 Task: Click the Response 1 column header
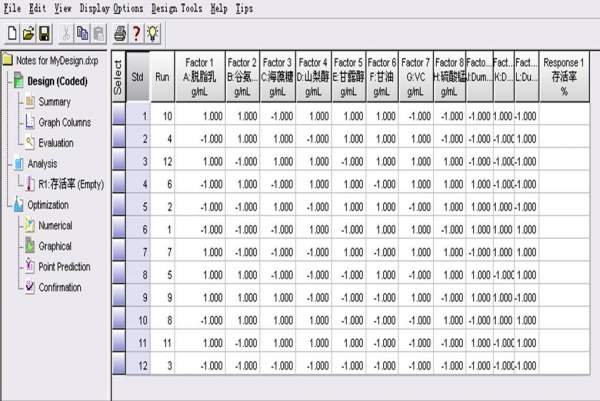564,77
